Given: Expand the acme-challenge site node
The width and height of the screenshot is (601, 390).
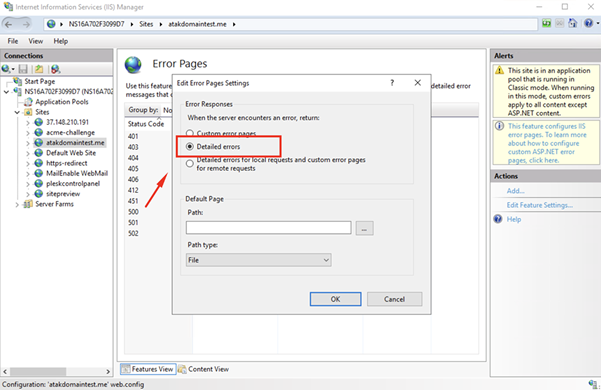Looking at the screenshot, I should click(x=28, y=133).
